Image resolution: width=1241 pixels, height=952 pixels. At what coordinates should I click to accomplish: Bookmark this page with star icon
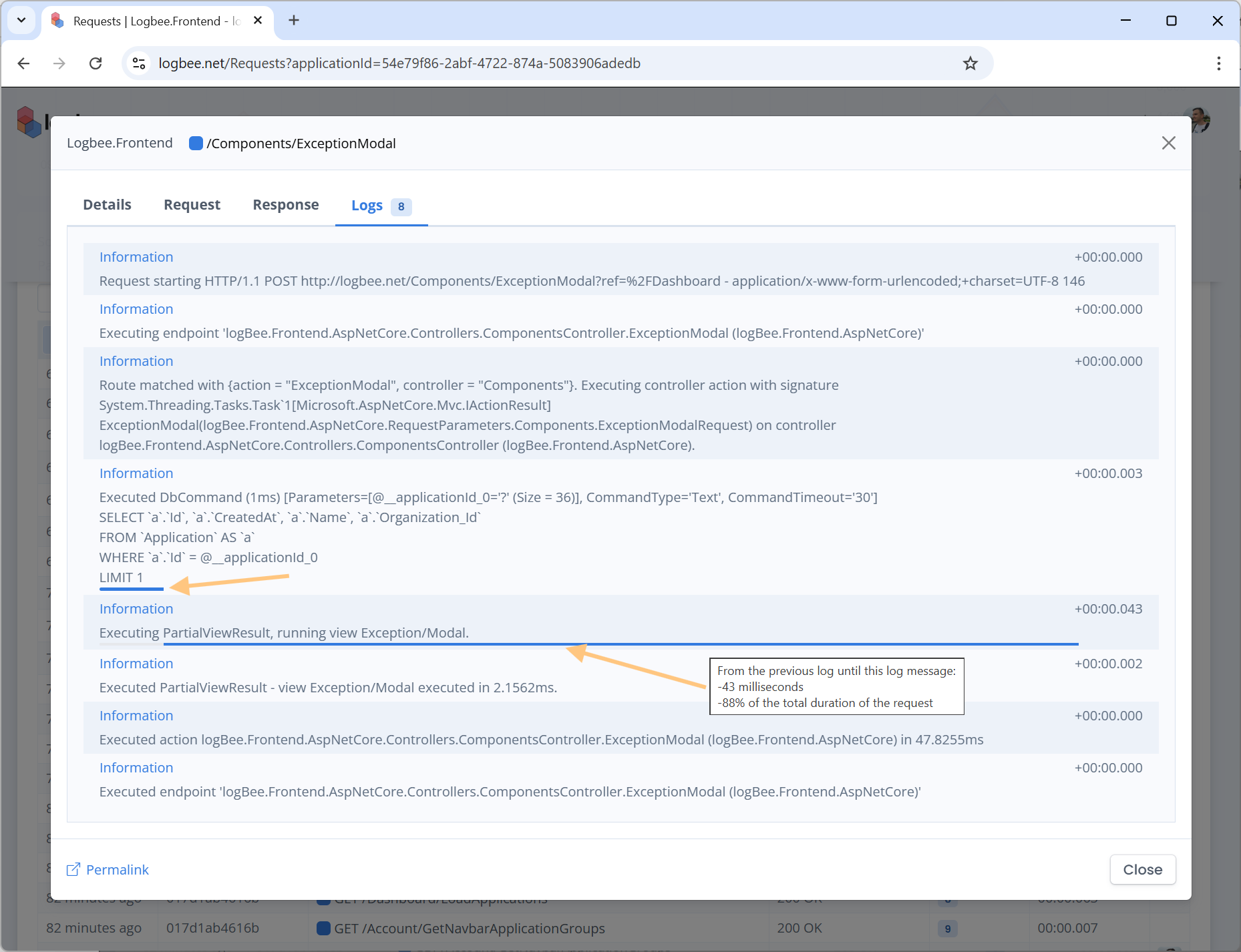[970, 63]
